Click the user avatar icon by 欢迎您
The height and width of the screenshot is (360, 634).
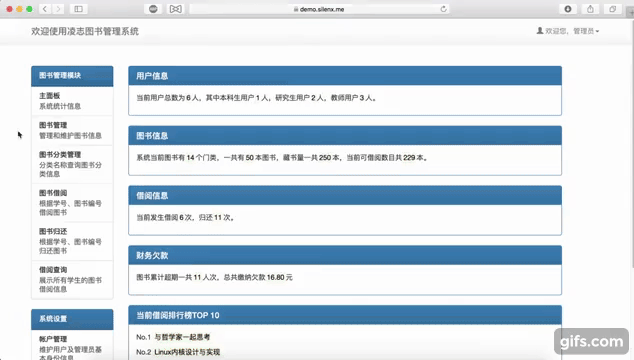click(x=540, y=31)
